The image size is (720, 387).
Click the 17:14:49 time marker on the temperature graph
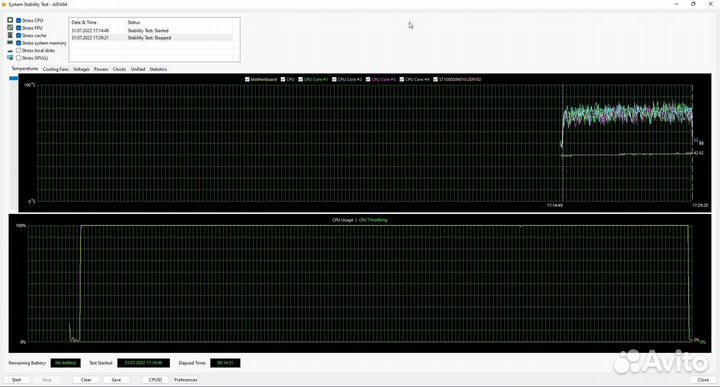(554, 205)
